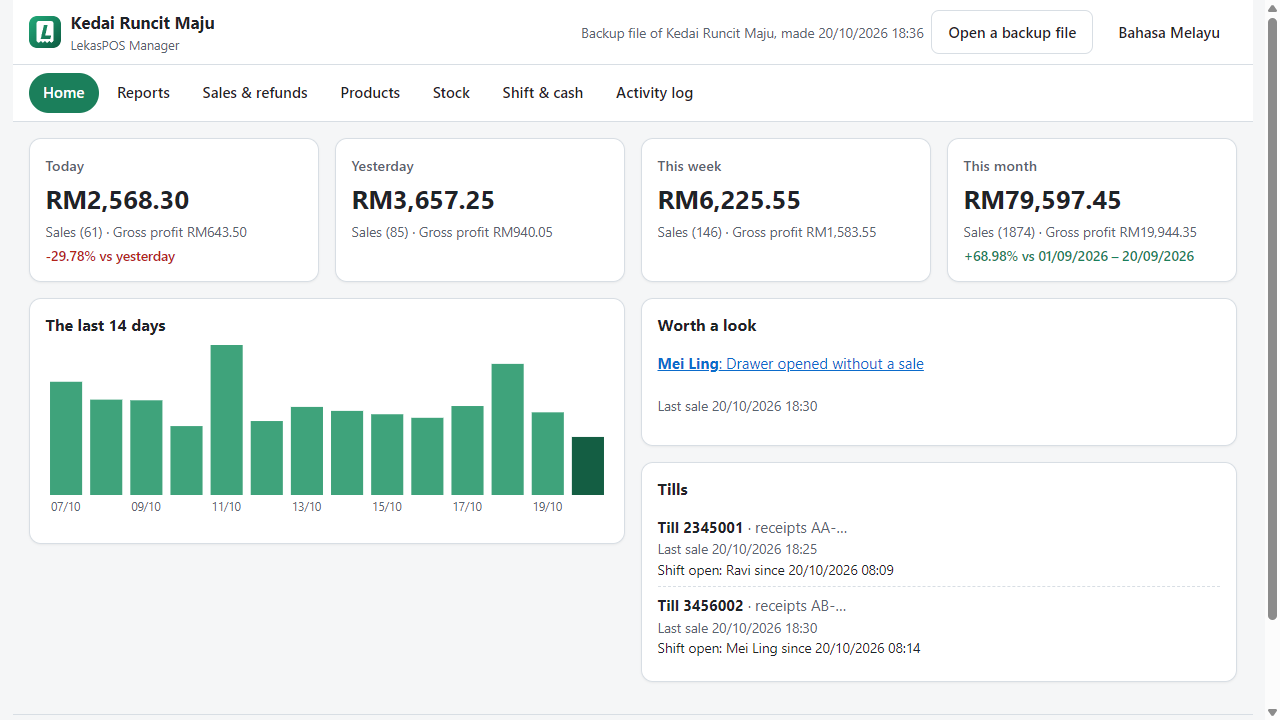Open the Products tab
1280x720 pixels.
pyautogui.click(x=370, y=93)
